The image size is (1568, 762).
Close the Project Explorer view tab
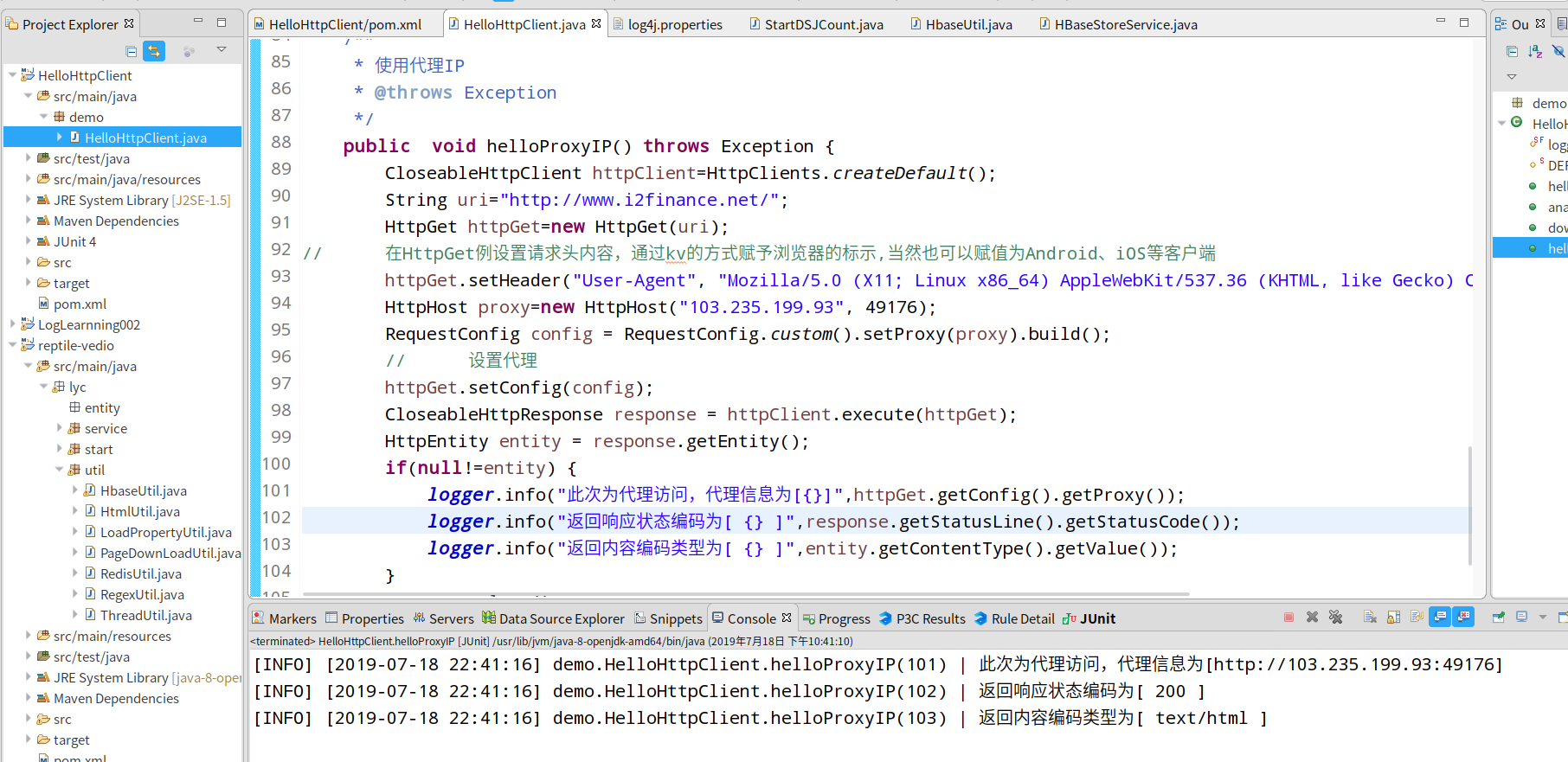(x=129, y=24)
